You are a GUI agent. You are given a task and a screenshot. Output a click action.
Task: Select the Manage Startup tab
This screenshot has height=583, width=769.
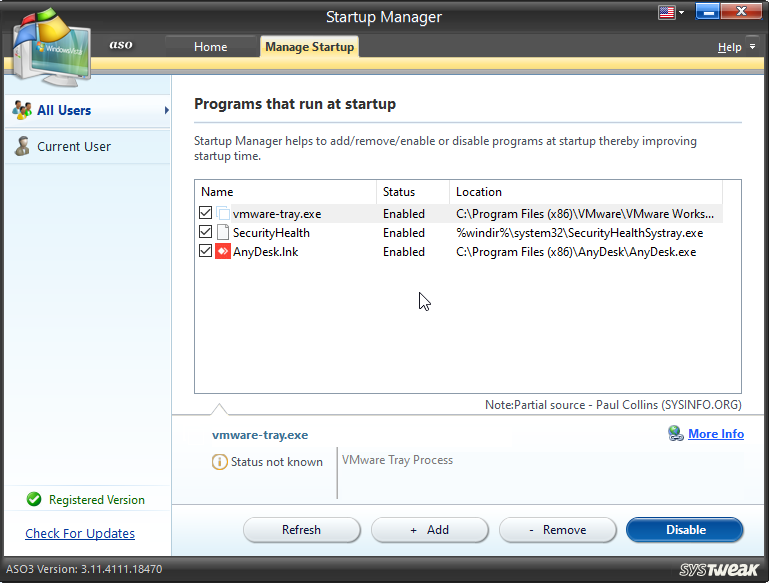click(x=309, y=47)
